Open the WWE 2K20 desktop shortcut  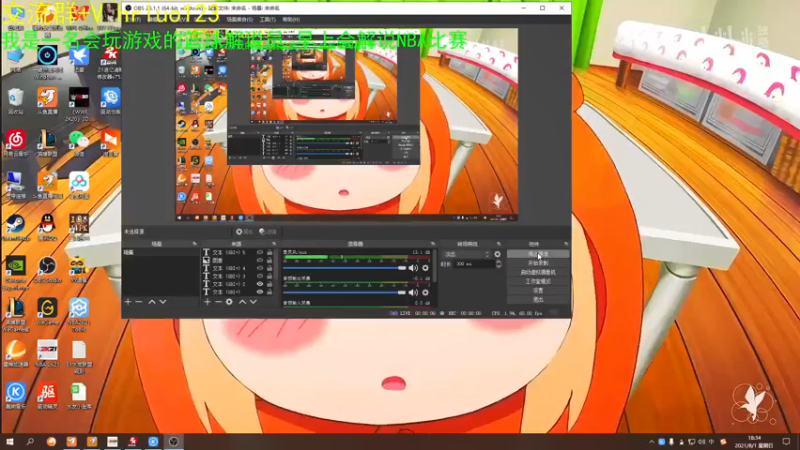coord(78,104)
